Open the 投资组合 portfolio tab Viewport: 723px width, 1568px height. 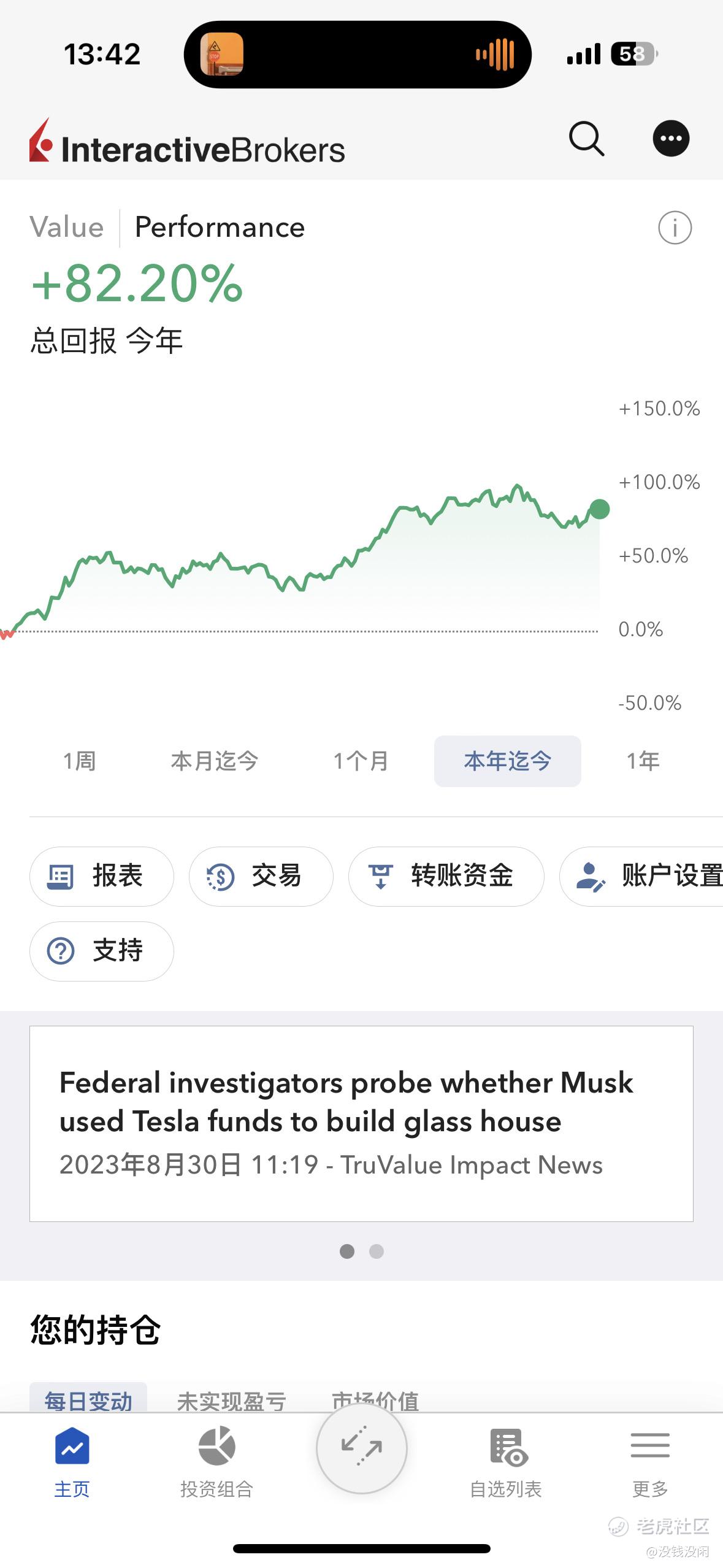[216, 1462]
